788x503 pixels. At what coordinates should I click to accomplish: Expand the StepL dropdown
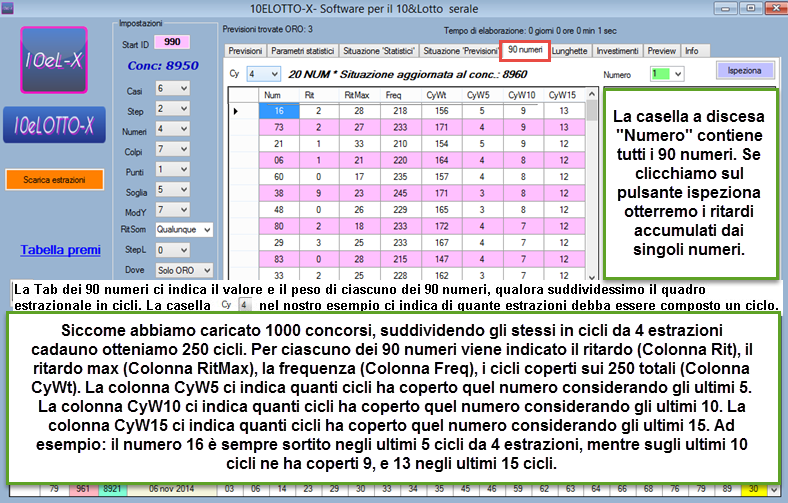point(172,250)
